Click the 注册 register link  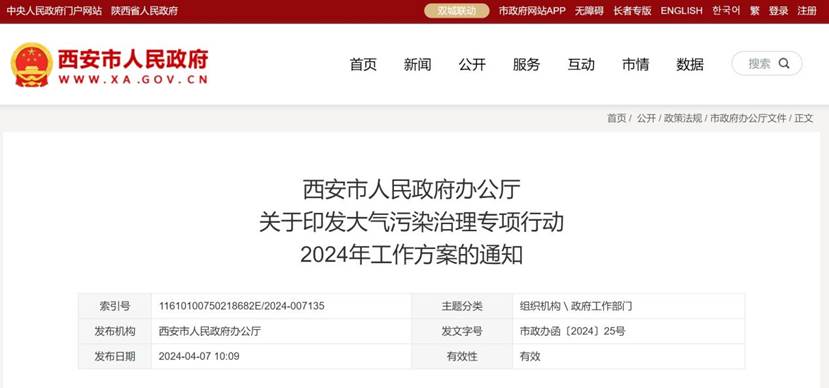807,11
